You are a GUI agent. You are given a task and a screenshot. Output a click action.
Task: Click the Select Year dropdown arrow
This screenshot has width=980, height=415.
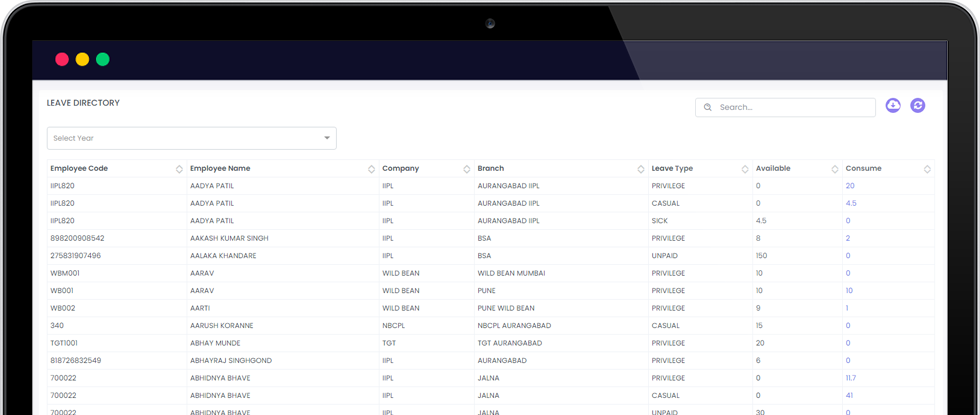pyautogui.click(x=326, y=138)
